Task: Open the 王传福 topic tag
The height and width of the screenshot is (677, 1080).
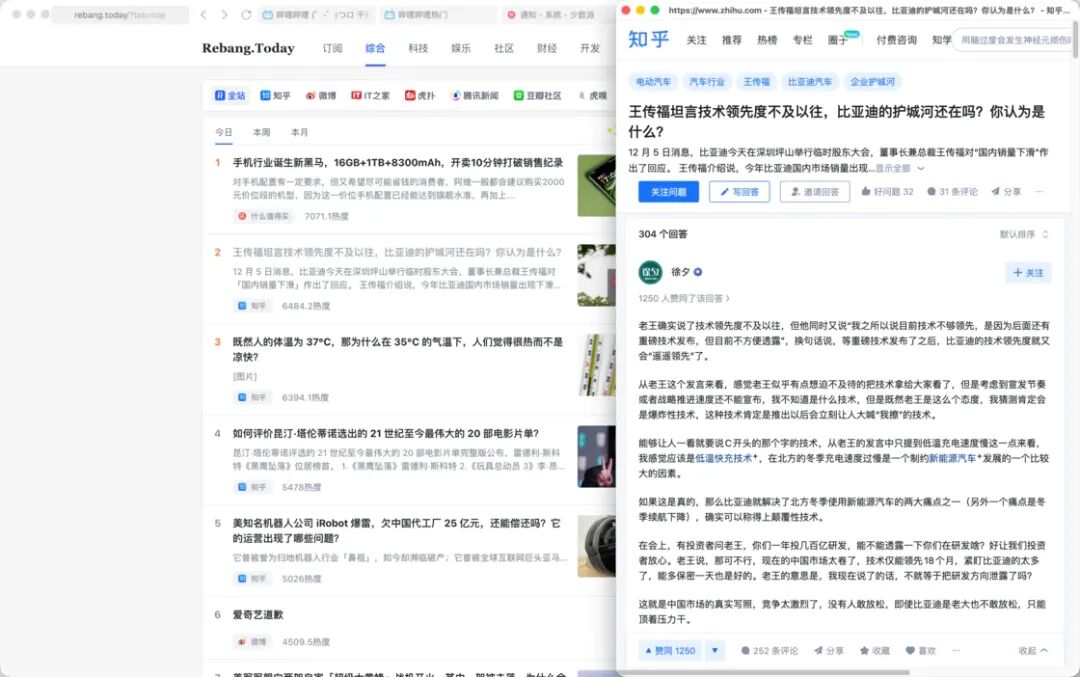Action: (756, 81)
